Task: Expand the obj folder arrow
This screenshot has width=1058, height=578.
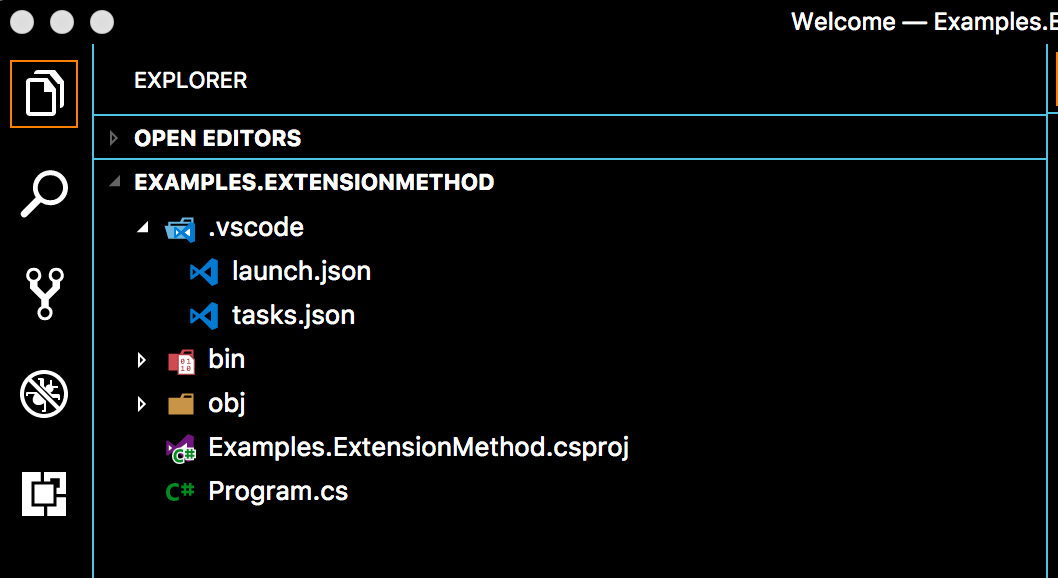Action: click(142, 404)
